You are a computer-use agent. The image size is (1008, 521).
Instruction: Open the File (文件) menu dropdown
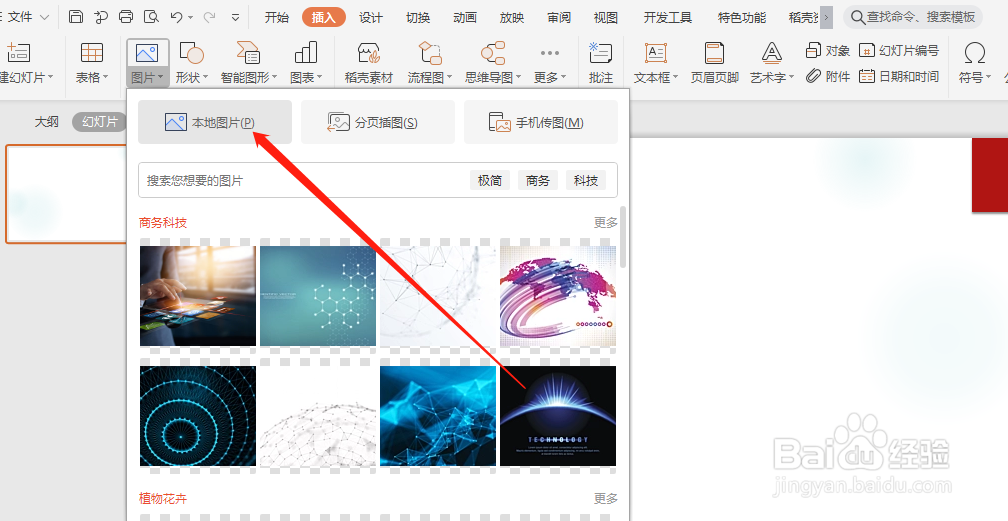pyautogui.click(x=29, y=17)
